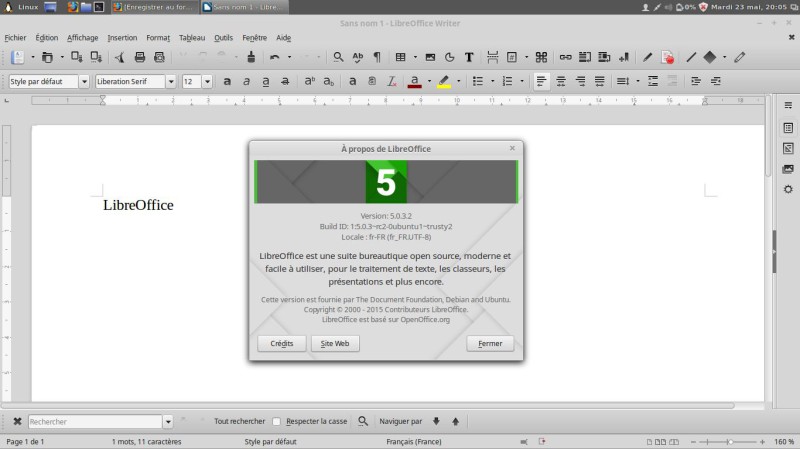Find next with down arrow
The height and width of the screenshot is (449, 800).
tap(436, 421)
